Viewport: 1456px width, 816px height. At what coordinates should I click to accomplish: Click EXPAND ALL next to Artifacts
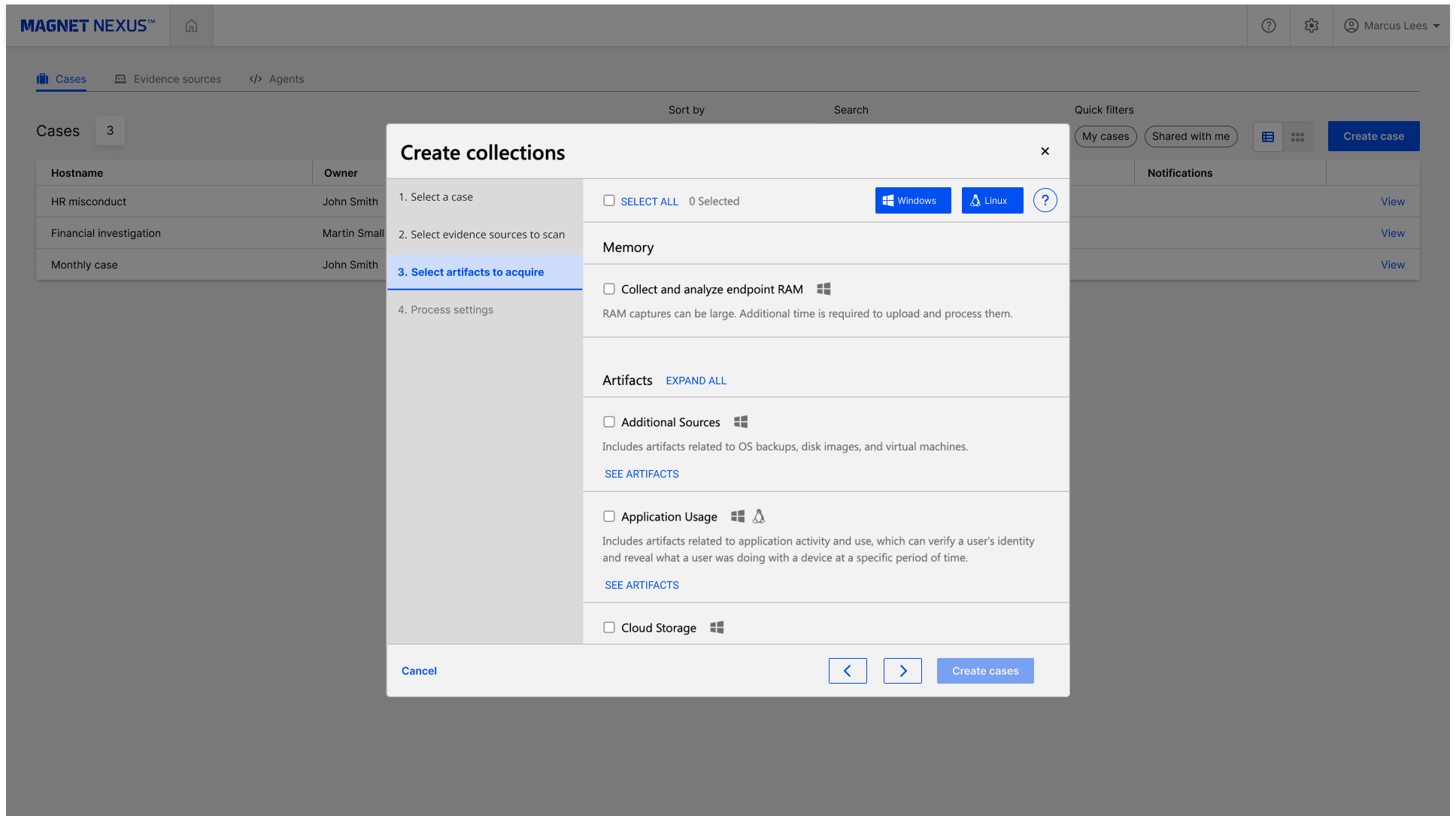pos(696,381)
